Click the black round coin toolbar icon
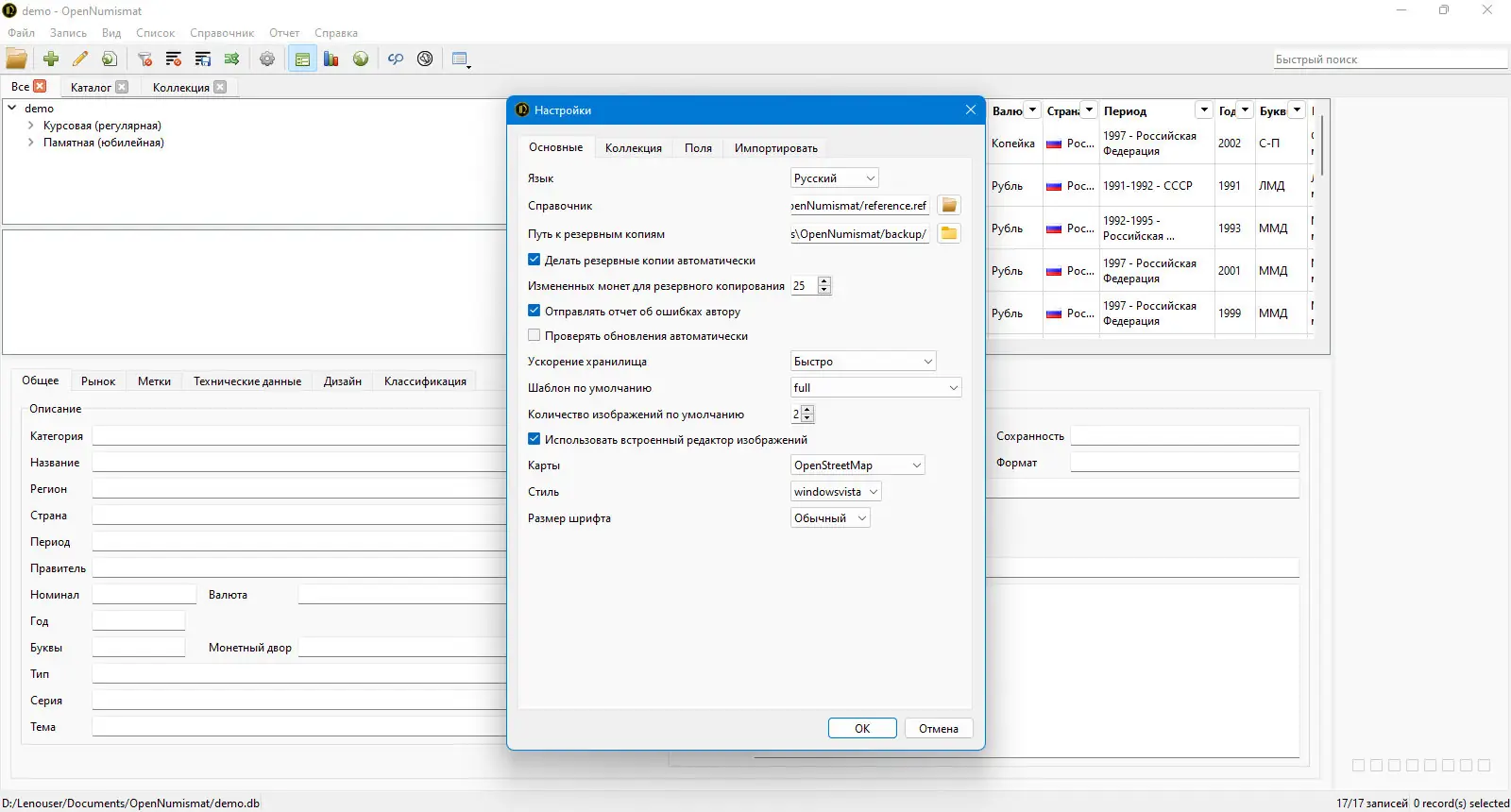 coord(425,59)
